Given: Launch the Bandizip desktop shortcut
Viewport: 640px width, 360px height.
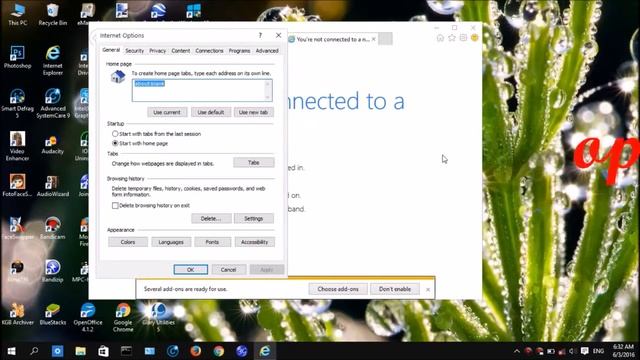Looking at the screenshot, I should coord(53,271).
